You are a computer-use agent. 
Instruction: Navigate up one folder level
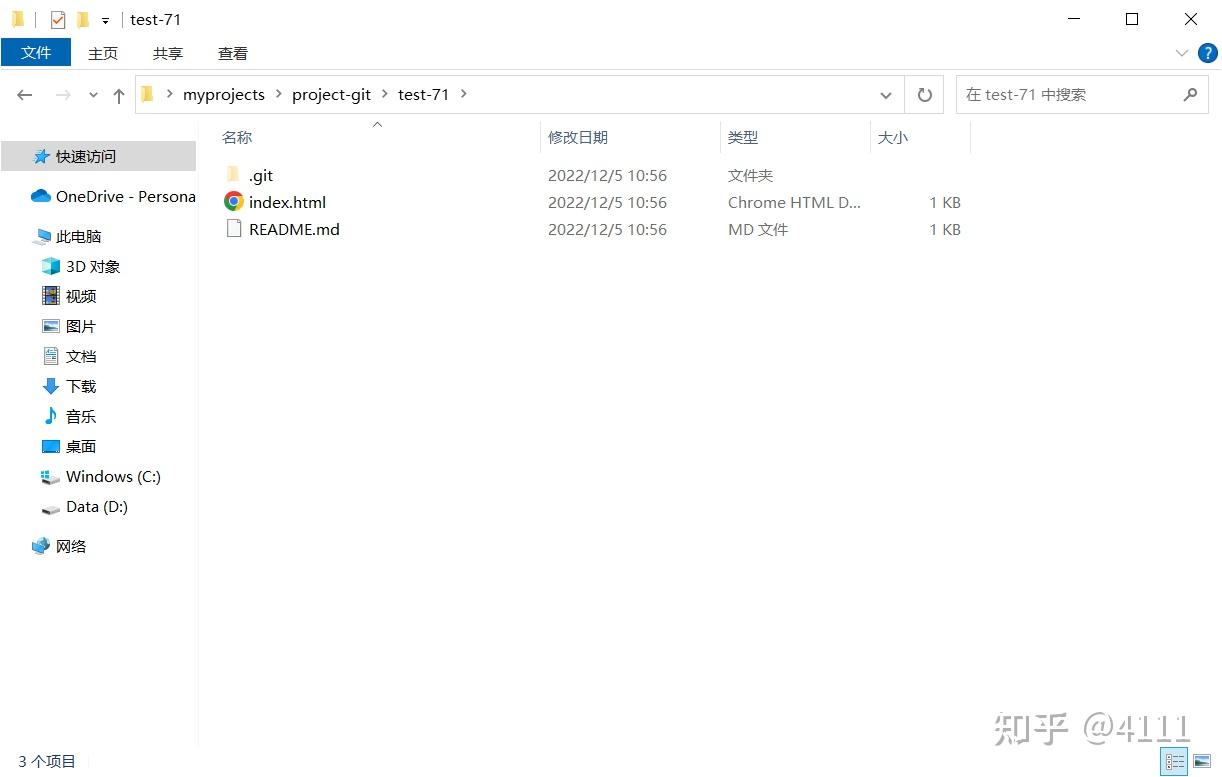pyautogui.click(x=118, y=94)
